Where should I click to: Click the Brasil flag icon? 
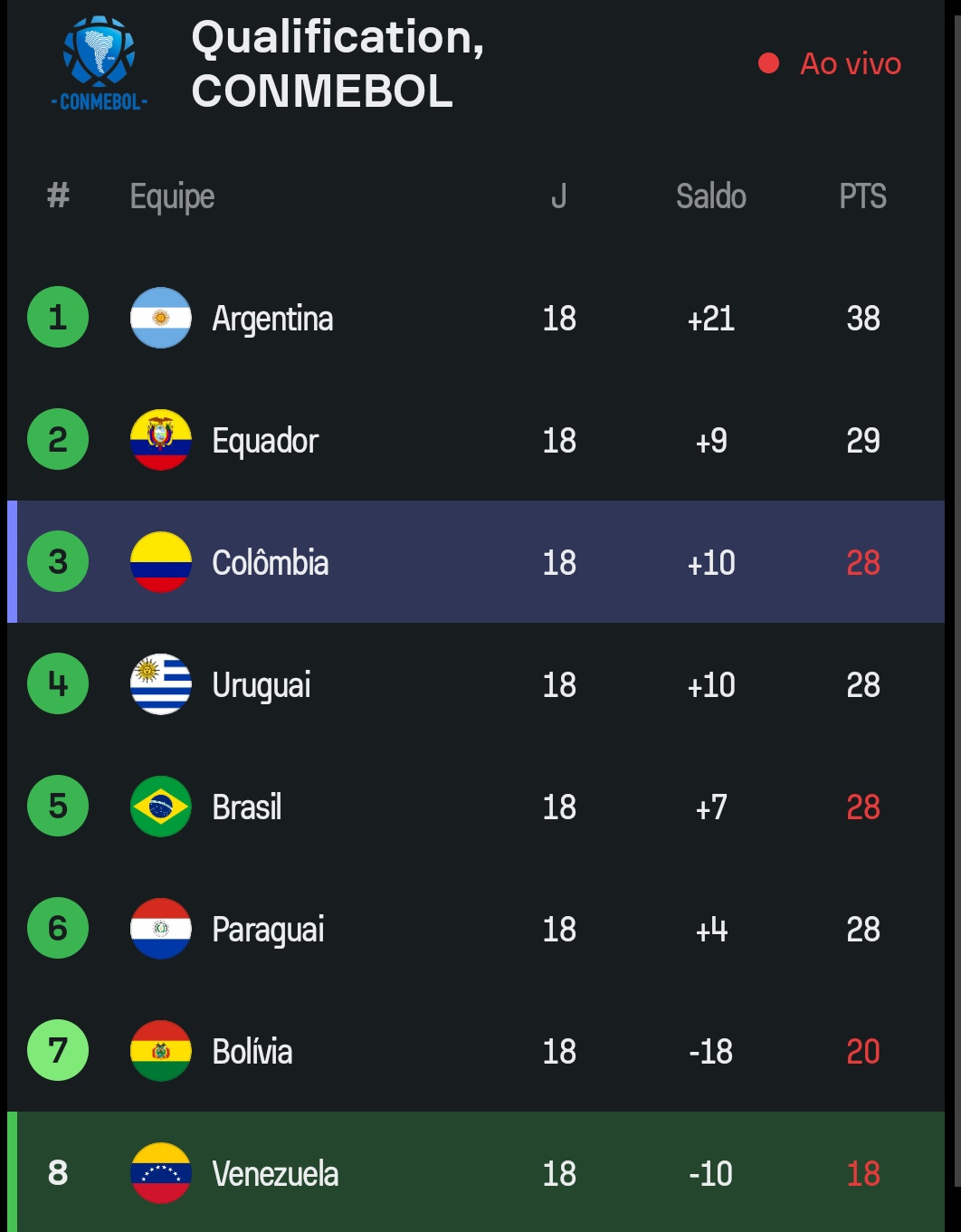pyautogui.click(x=161, y=807)
